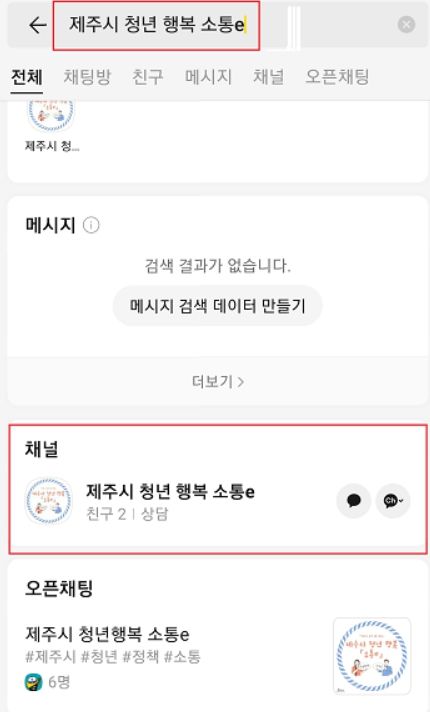The width and height of the screenshot is (430, 712).
Task: Click the friend profile image at the top
Action: click(x=50, y=115)
